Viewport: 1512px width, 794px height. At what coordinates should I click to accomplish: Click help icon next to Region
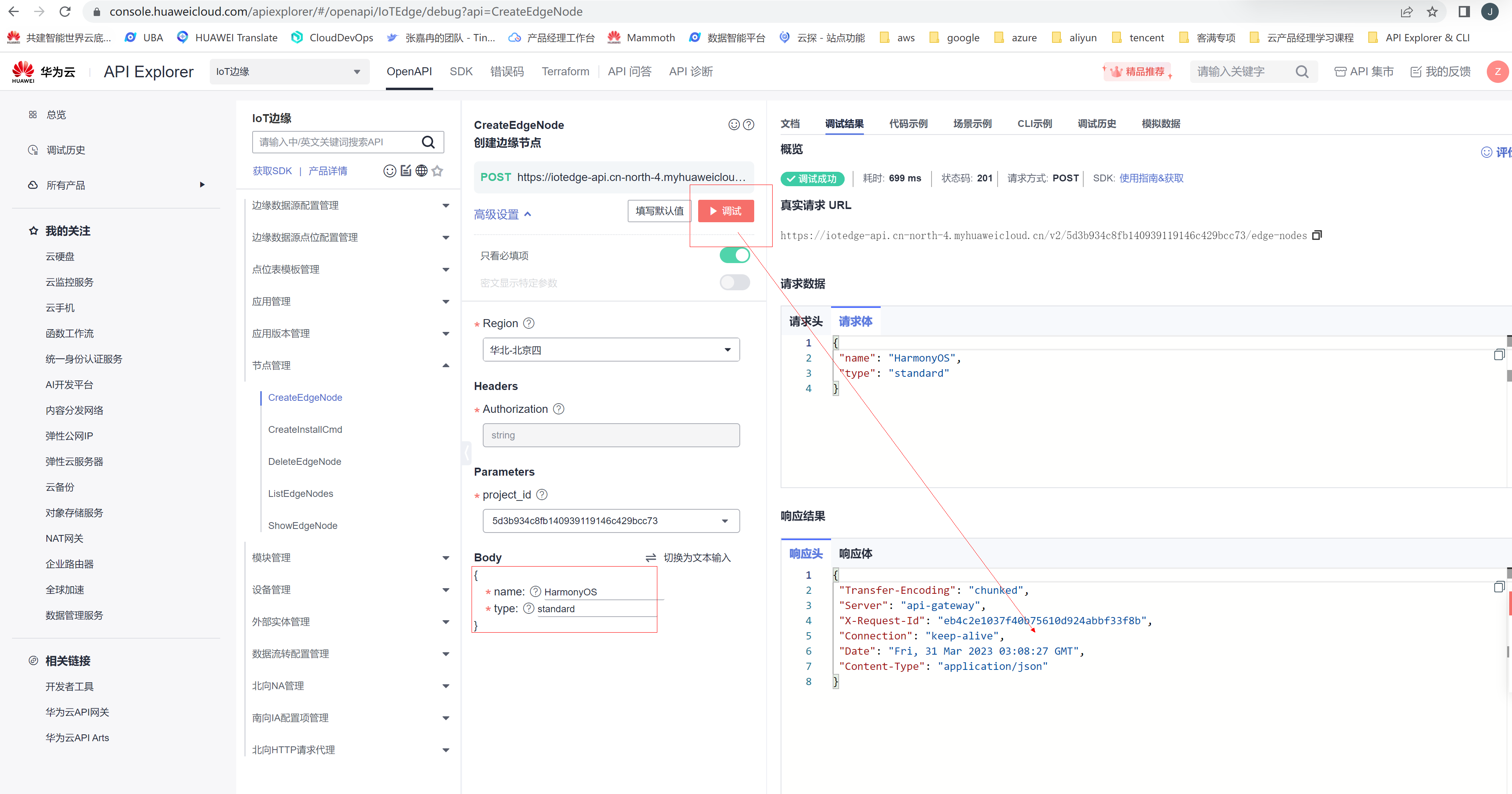pos(528,323)
